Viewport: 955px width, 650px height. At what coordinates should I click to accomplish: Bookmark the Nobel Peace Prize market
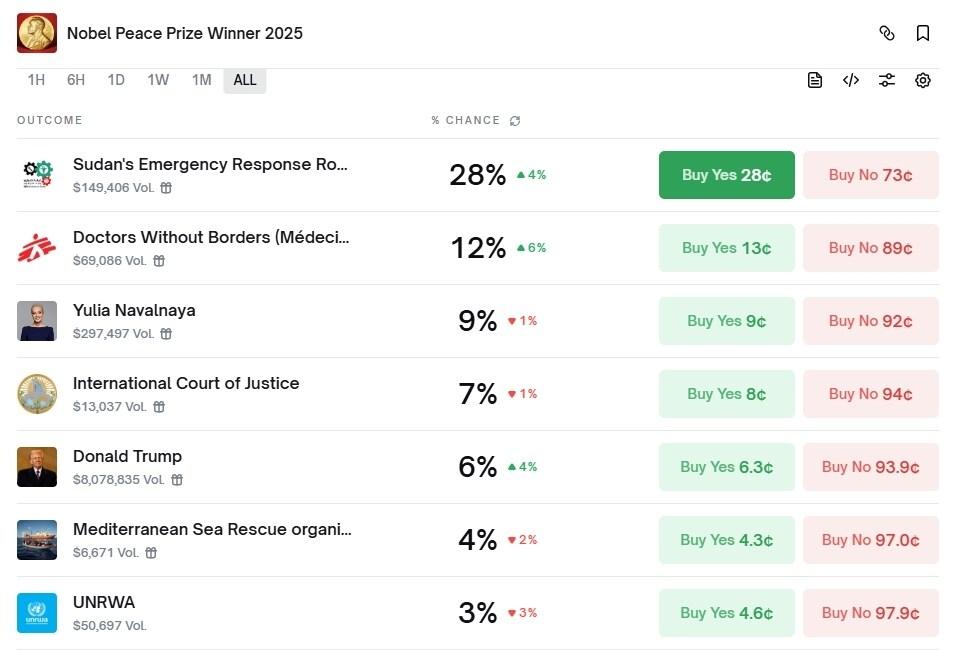(923, 33)
